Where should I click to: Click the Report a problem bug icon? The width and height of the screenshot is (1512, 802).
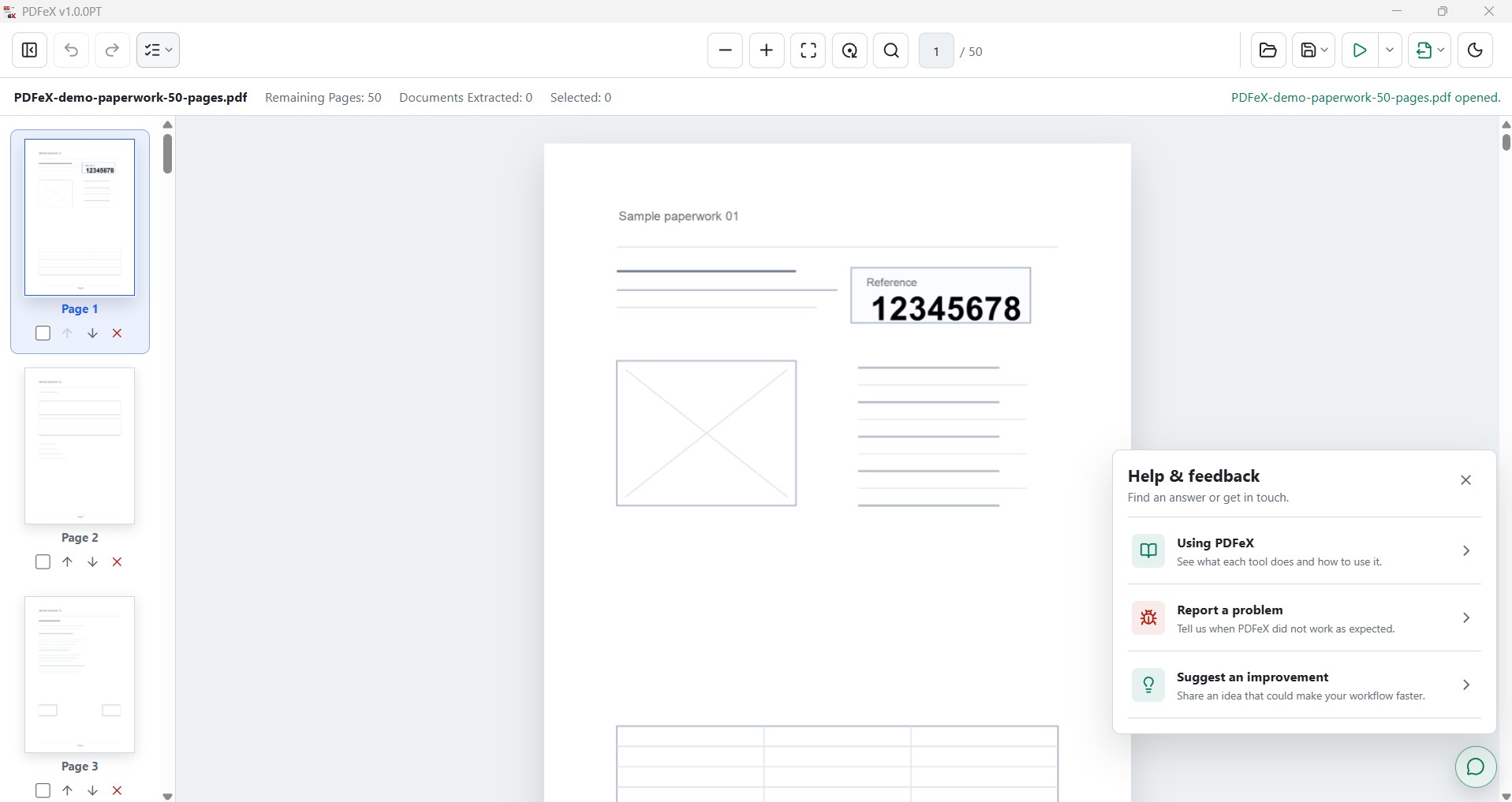pos(1148,617)
